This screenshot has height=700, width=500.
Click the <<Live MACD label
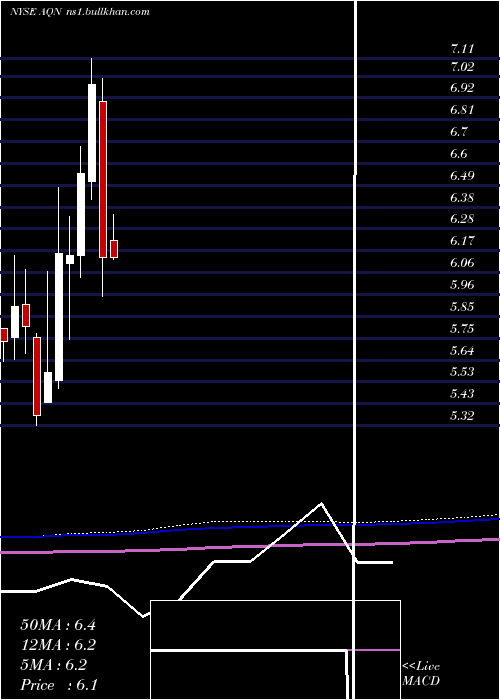click(x=421, y=673)
